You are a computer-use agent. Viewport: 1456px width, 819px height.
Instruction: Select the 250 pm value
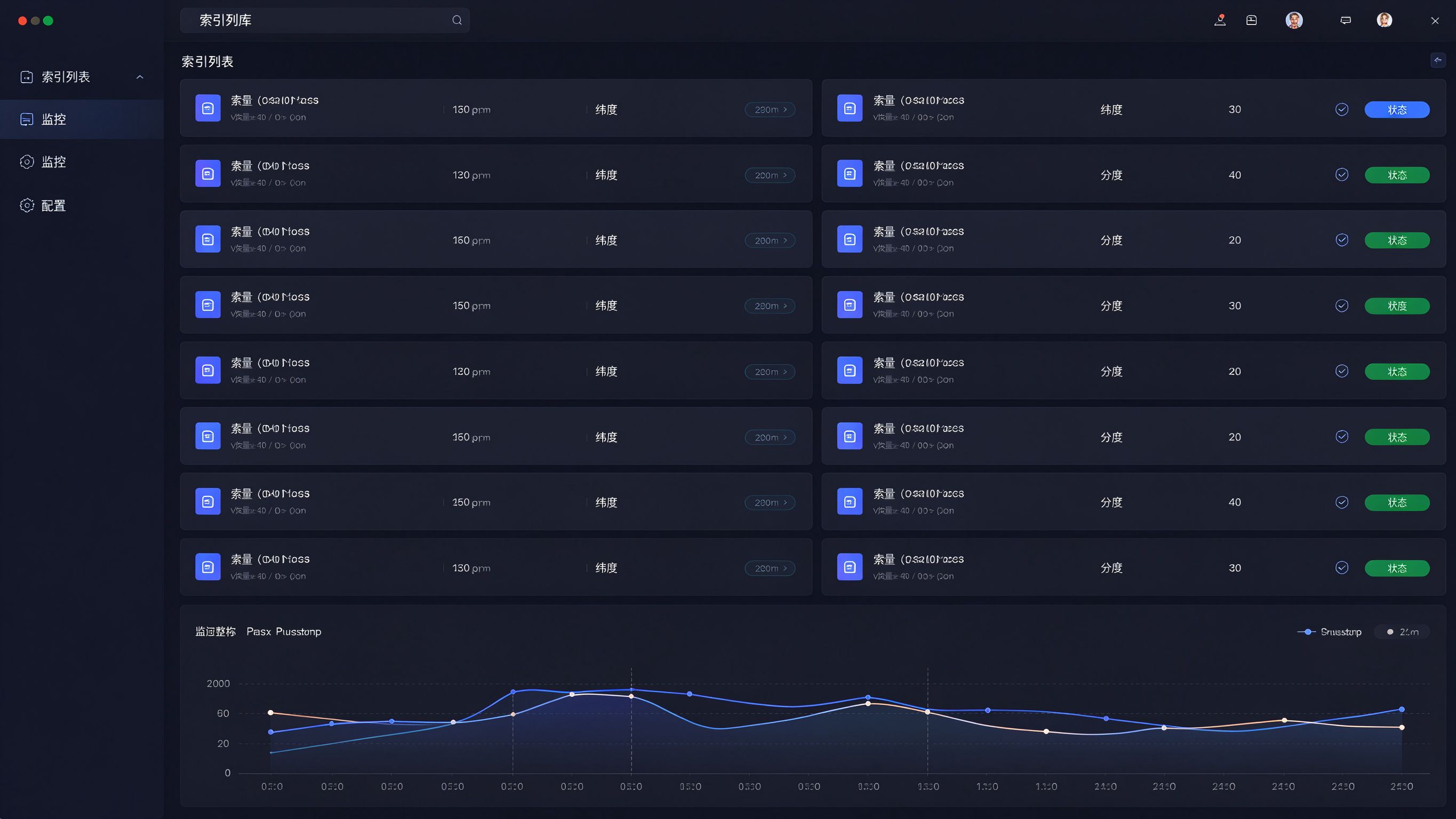471,502
